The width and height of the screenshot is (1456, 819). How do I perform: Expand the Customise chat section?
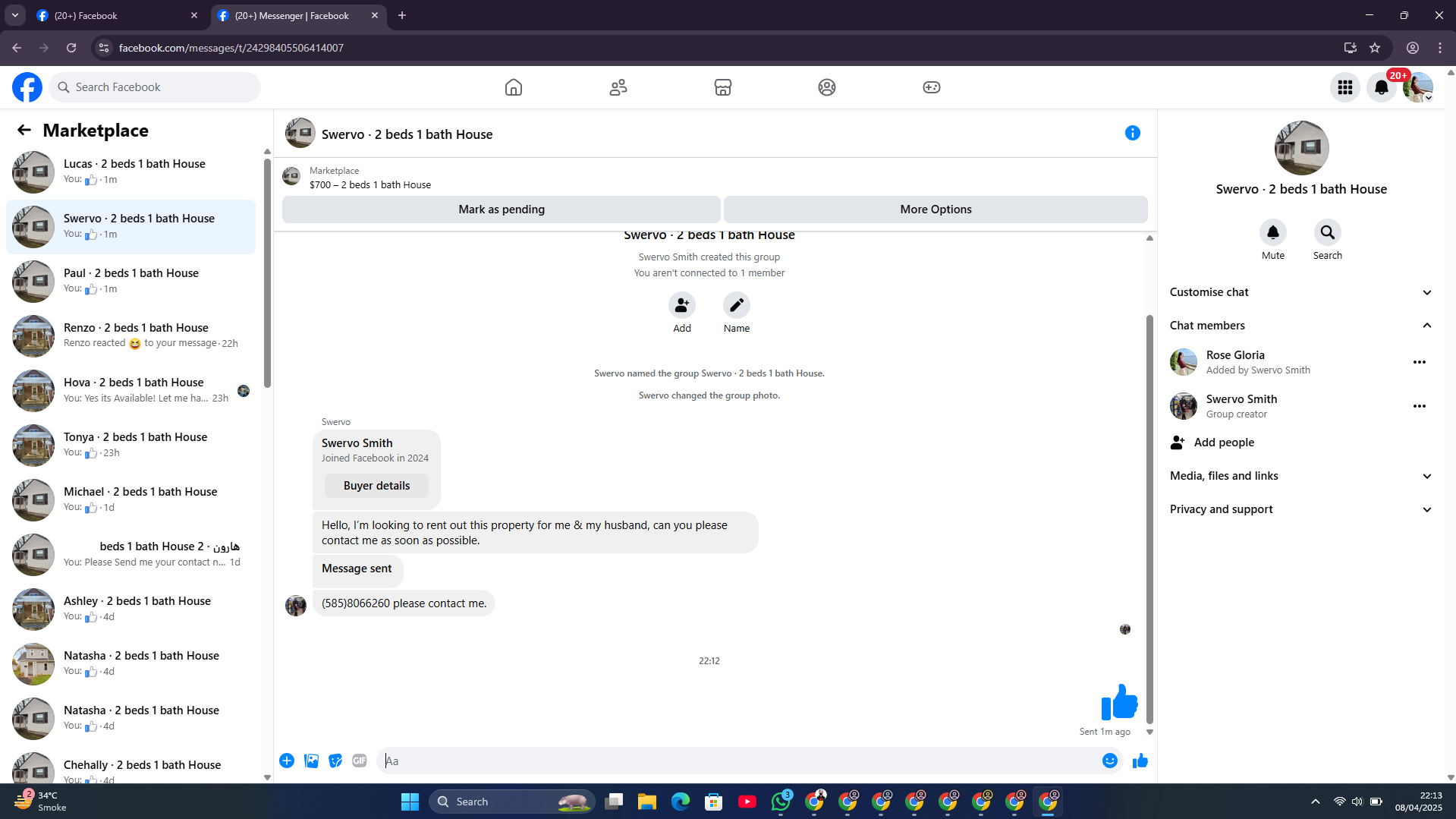(x=1301, y=292)
